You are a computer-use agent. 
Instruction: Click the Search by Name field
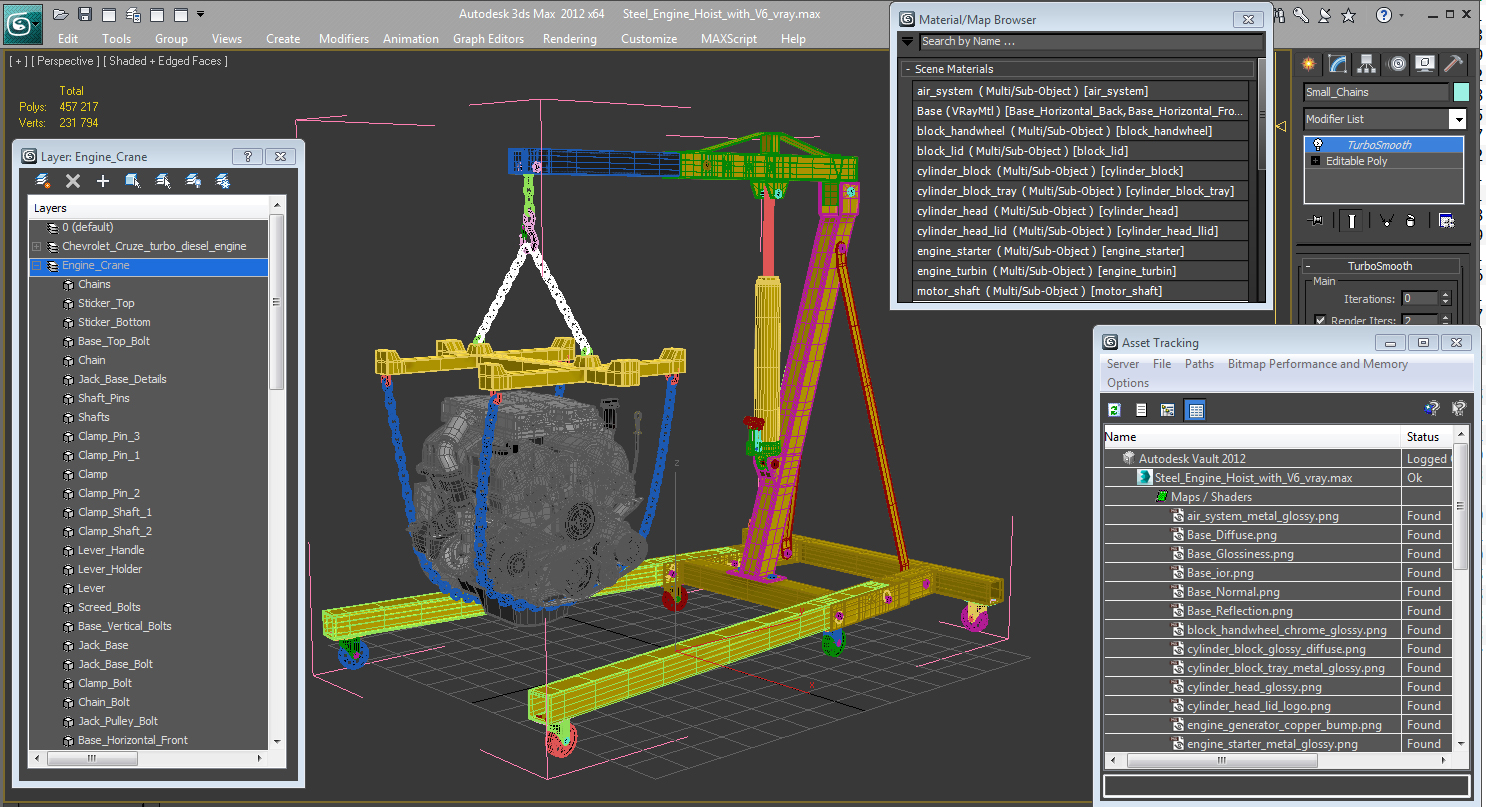click(1090, 41)
